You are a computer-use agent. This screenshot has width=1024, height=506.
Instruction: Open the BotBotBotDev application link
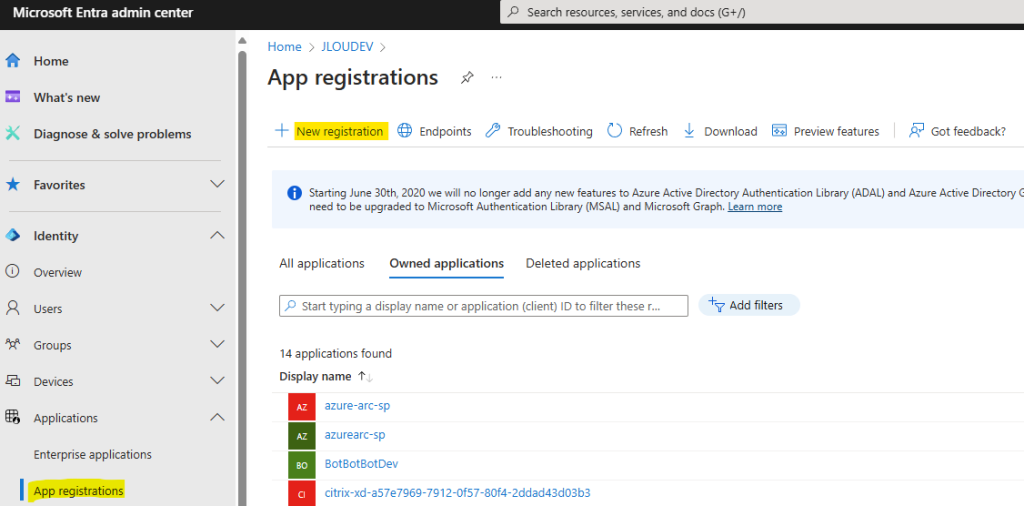coord(361,464)
